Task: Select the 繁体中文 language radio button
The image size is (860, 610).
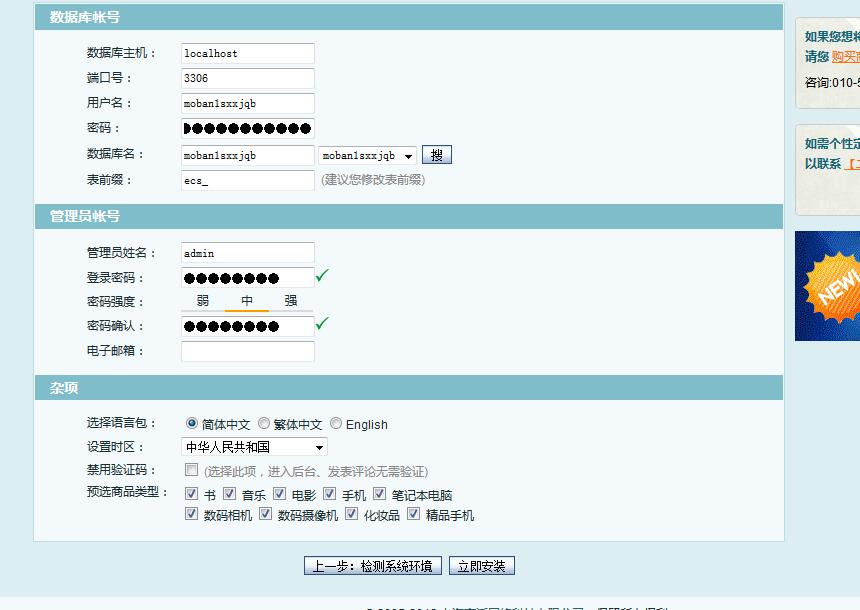Action: click(264, 423)
